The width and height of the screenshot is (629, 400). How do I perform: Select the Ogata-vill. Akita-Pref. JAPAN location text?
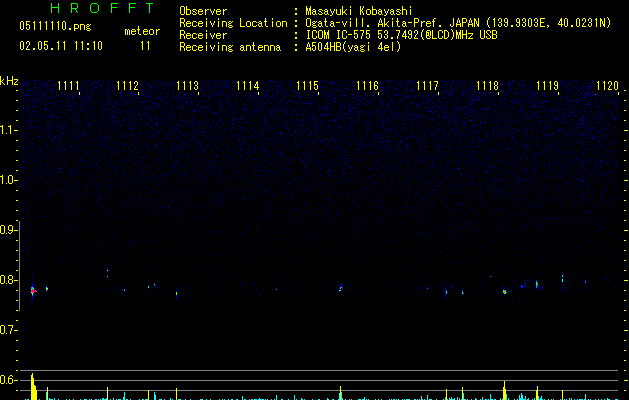tap(458, 23)
